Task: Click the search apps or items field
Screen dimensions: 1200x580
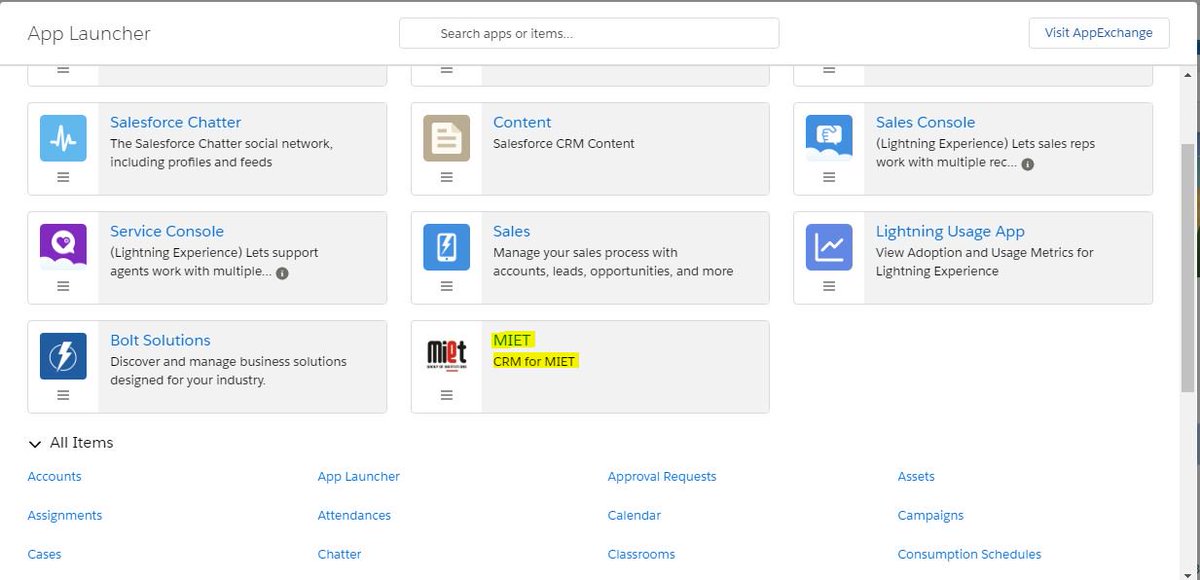Action: (589, 33)
